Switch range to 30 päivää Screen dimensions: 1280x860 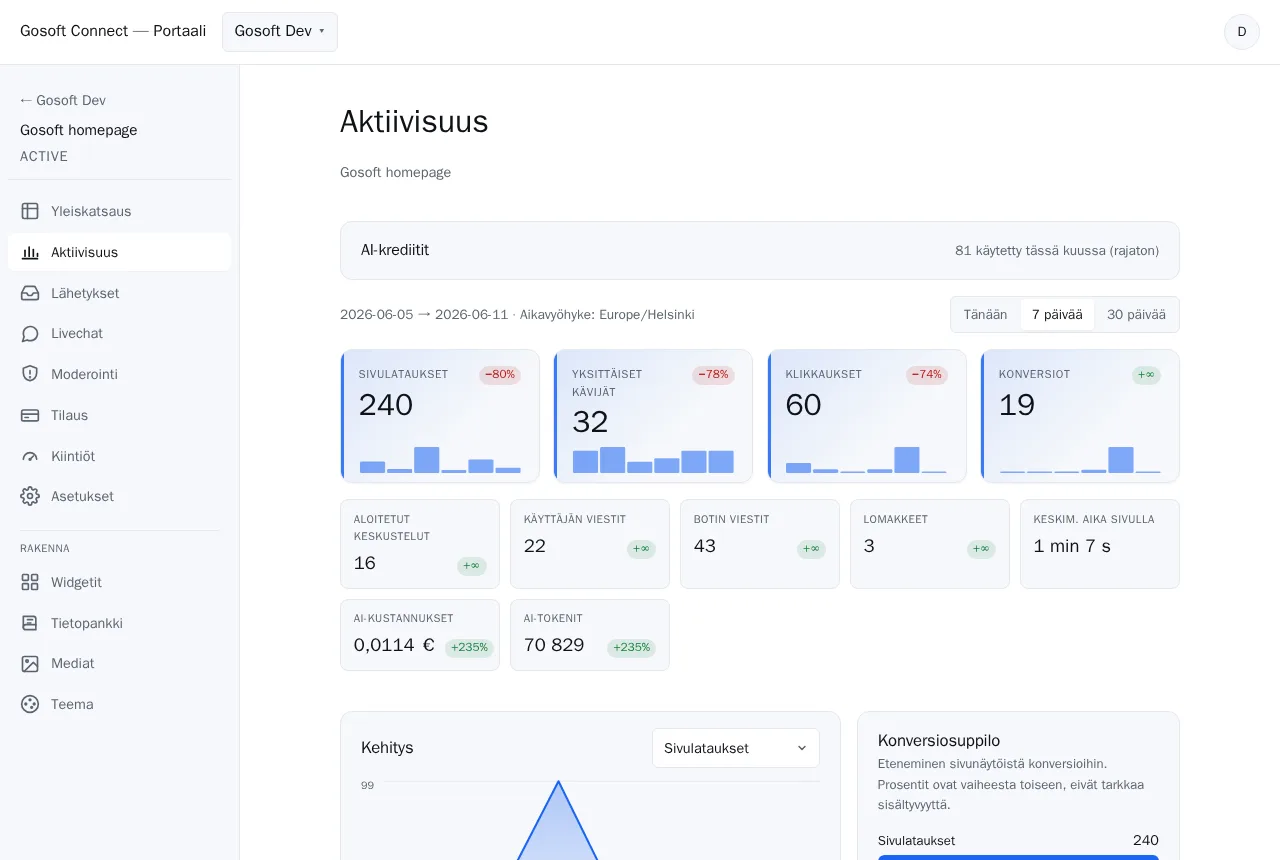pyautogui.click(x=1136, y=314)
